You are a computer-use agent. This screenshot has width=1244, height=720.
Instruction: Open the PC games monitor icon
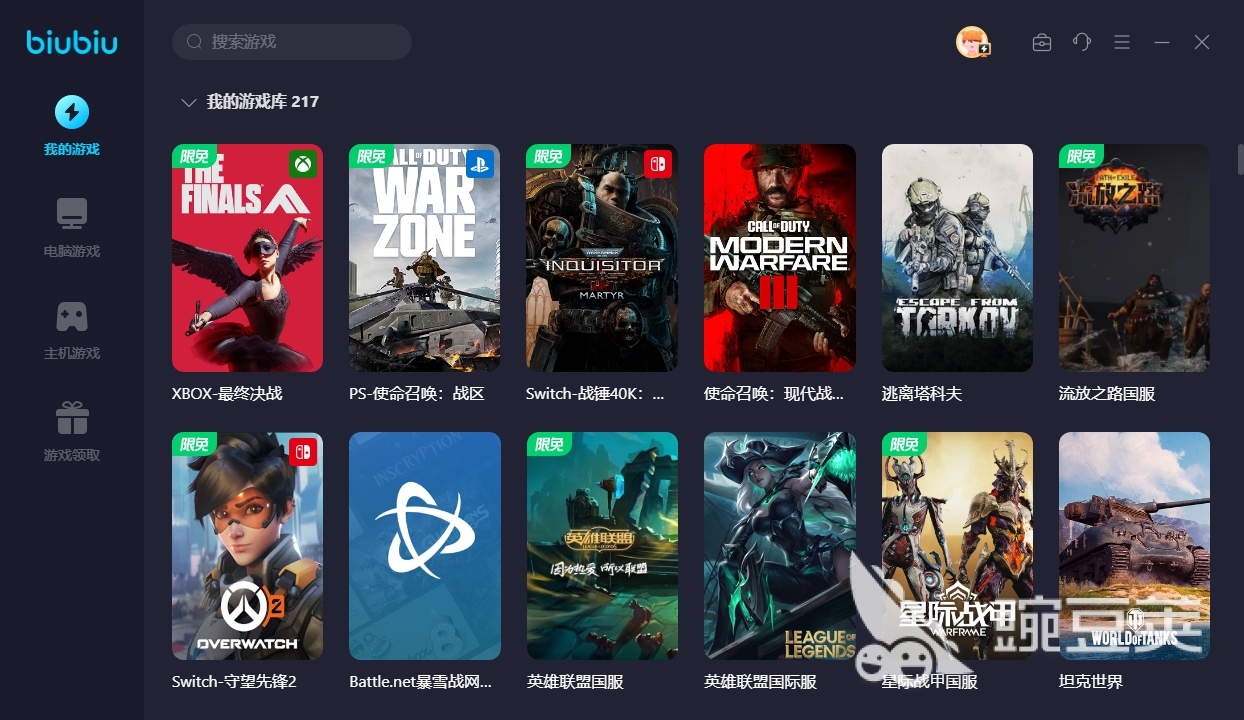tap(72, 214)
